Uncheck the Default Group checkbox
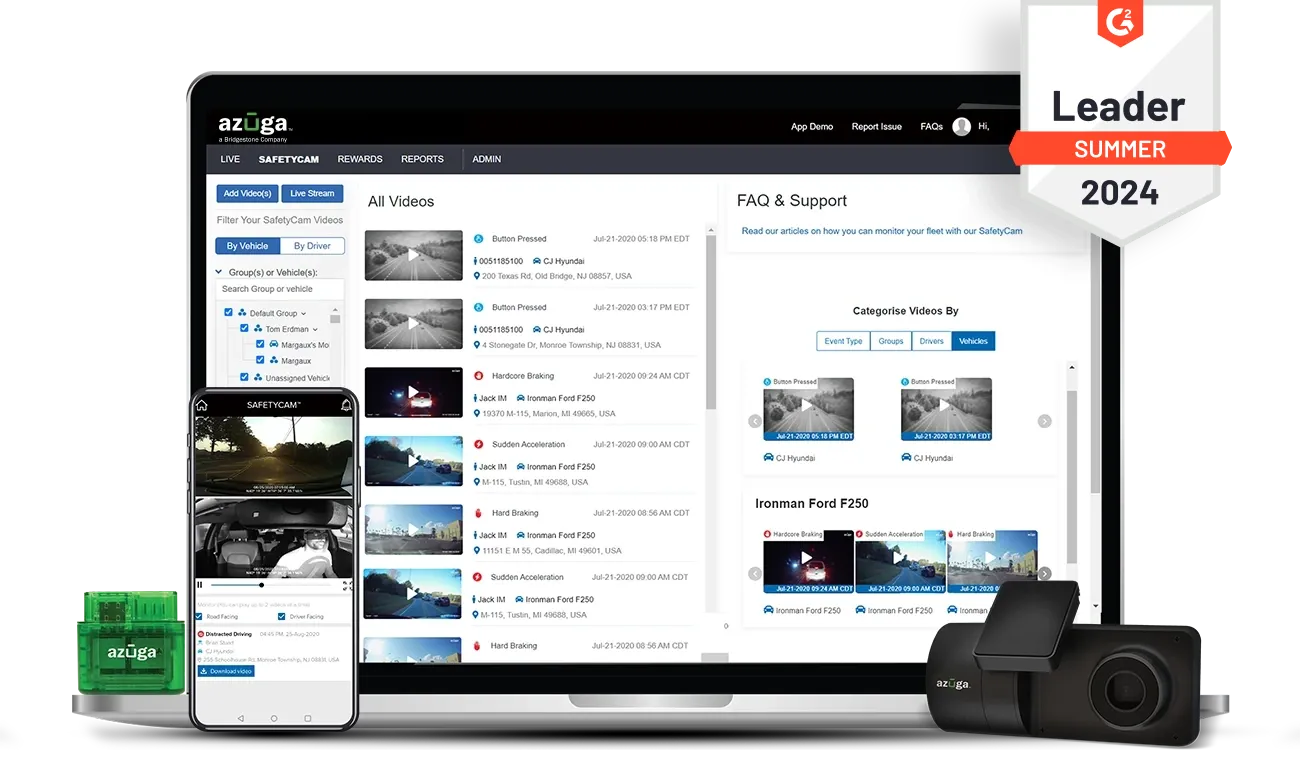The image size is (1300, 774). coord(229,313)
